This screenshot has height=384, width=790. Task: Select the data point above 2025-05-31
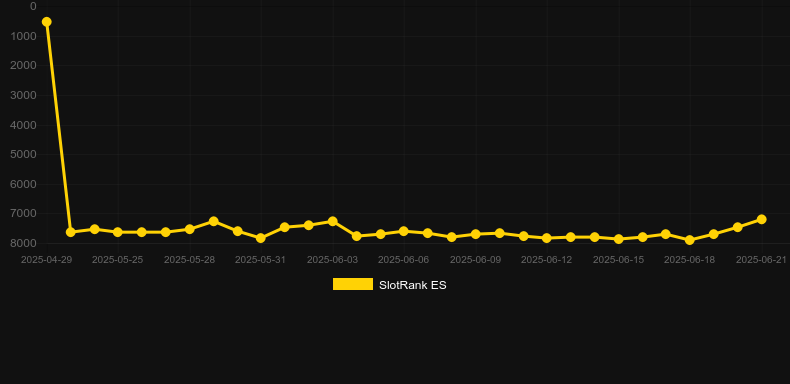[260, 238]
